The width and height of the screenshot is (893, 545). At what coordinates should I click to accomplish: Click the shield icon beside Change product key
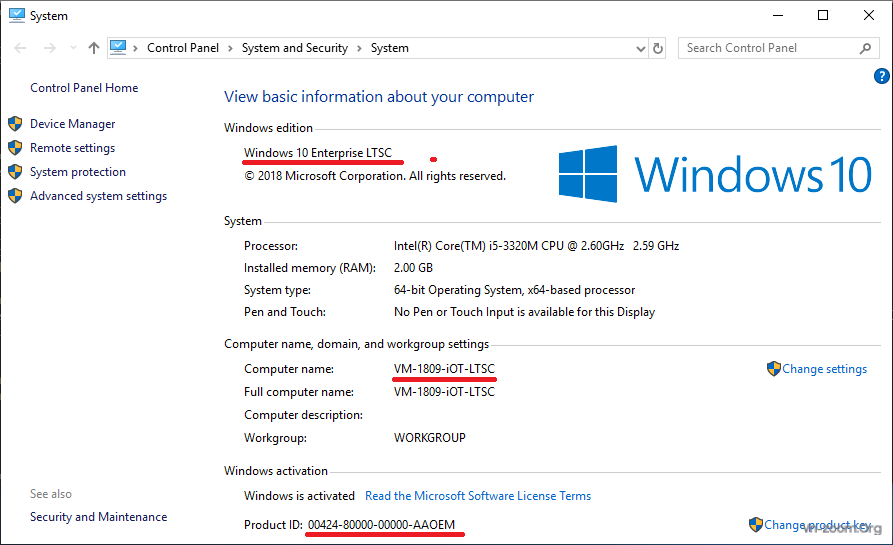point(756,524)
